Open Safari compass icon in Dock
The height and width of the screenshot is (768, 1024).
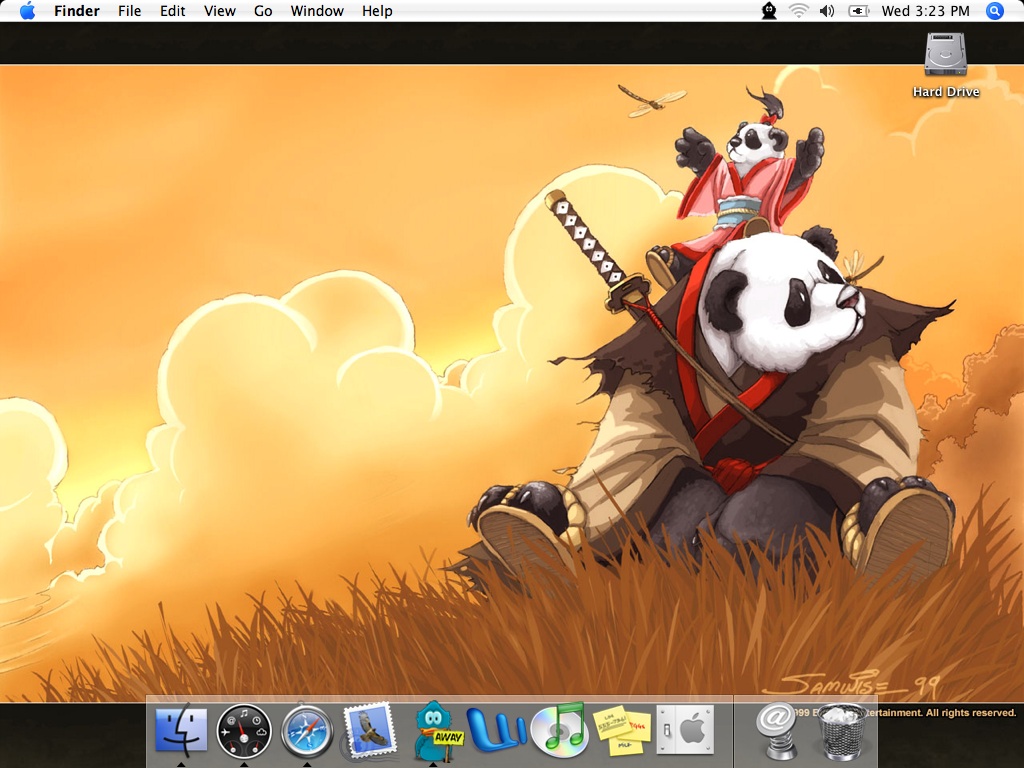(307, 731)
